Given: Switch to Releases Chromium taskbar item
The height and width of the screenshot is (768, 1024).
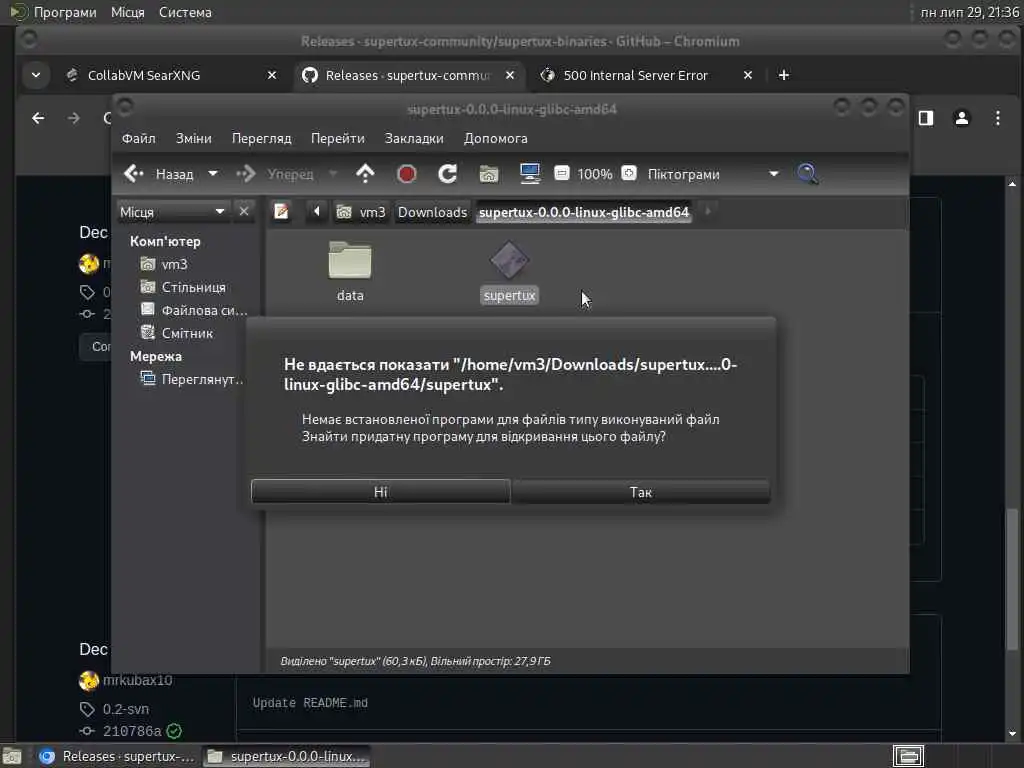Looking at the screenshot, I should coord(116,756).
